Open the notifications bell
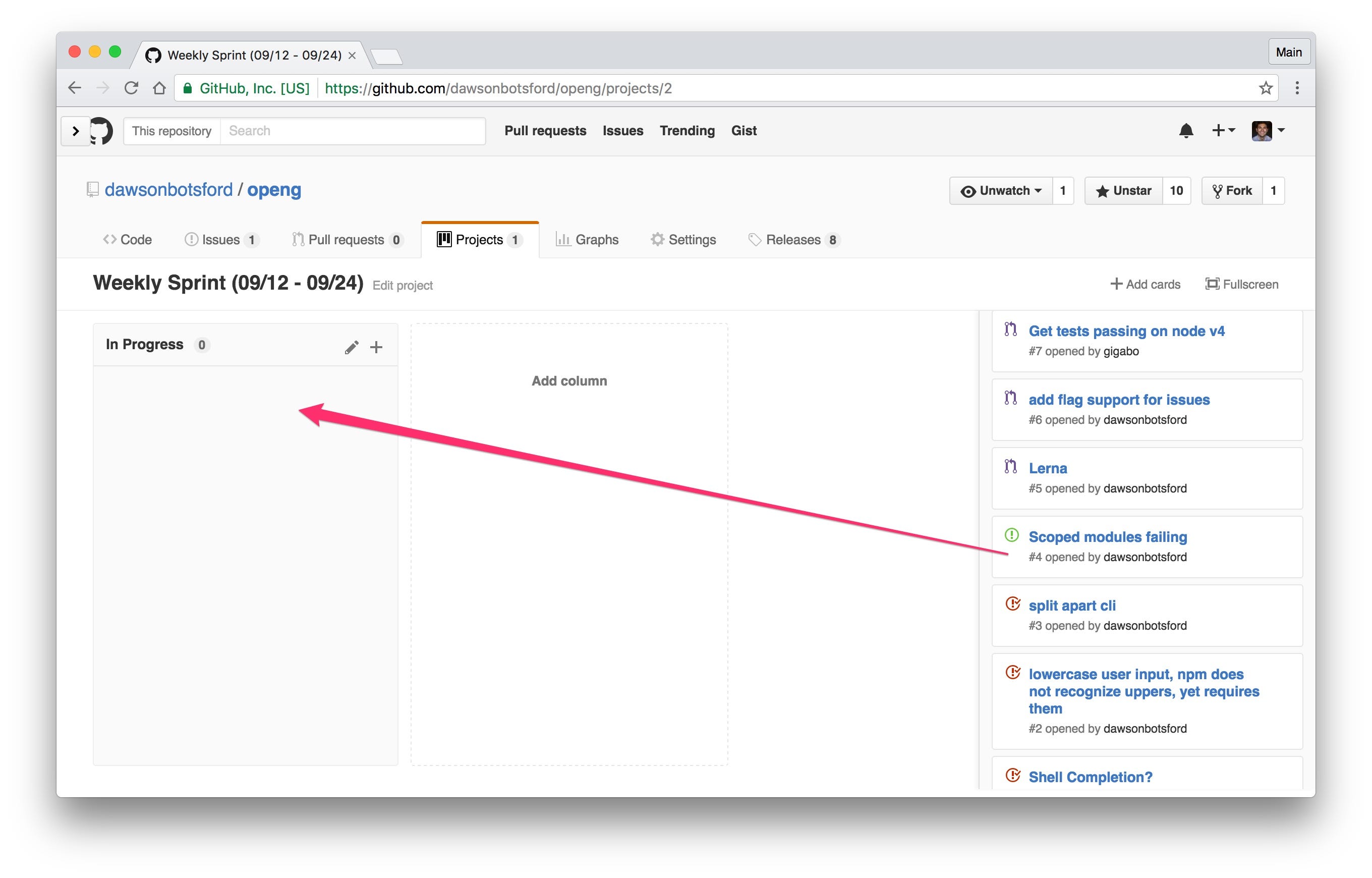Image resolution: width=1372 pixels, height=878 pixels. (1186, 131)
